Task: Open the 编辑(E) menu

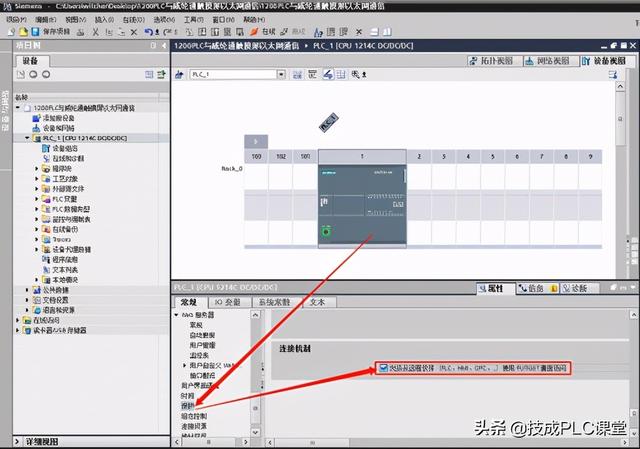Action: point(45,19)
